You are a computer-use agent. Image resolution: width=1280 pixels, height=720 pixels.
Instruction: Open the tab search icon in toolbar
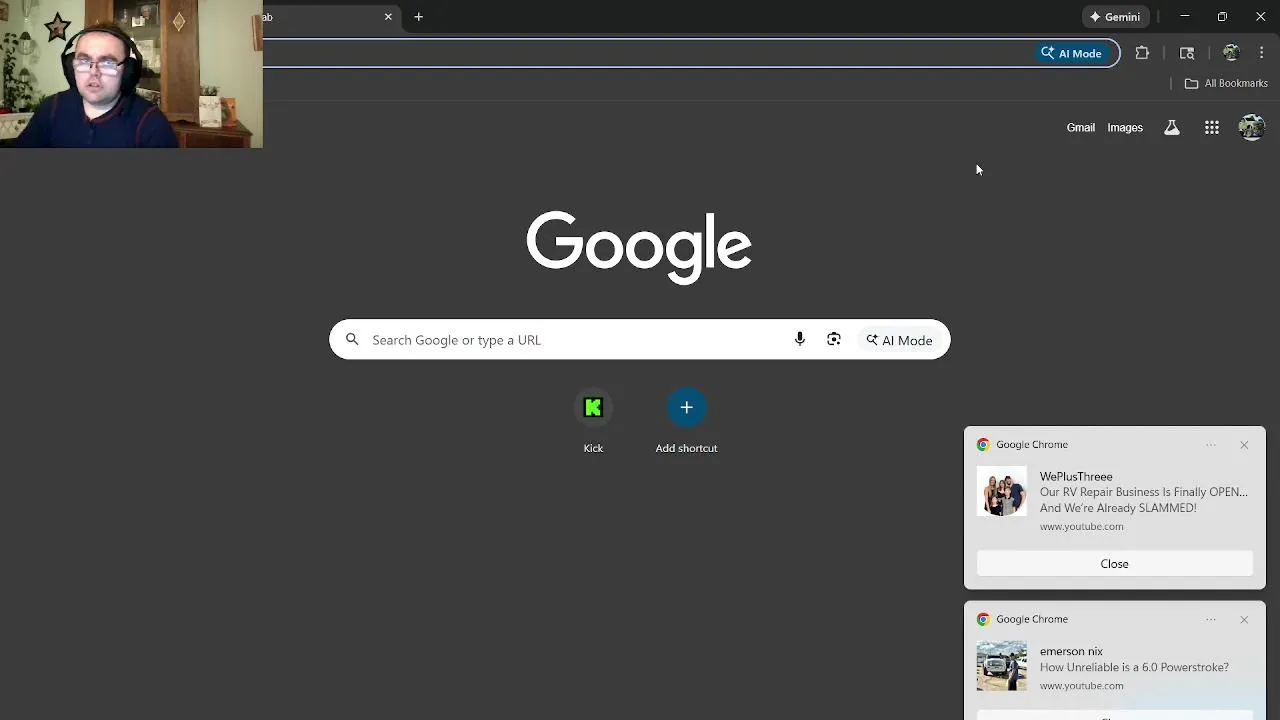pos(1187,53)
